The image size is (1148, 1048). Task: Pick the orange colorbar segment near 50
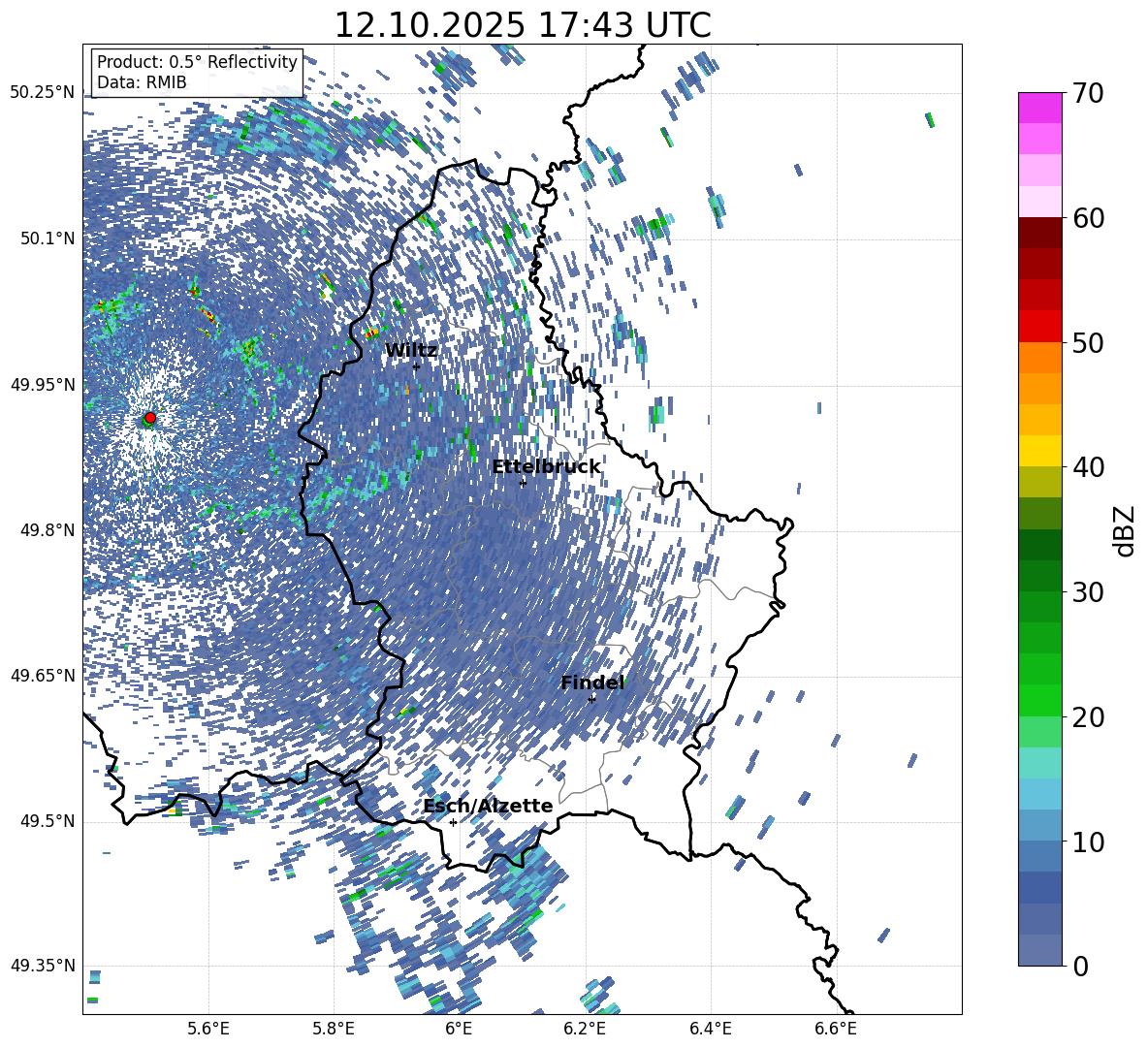point(1039,358)
